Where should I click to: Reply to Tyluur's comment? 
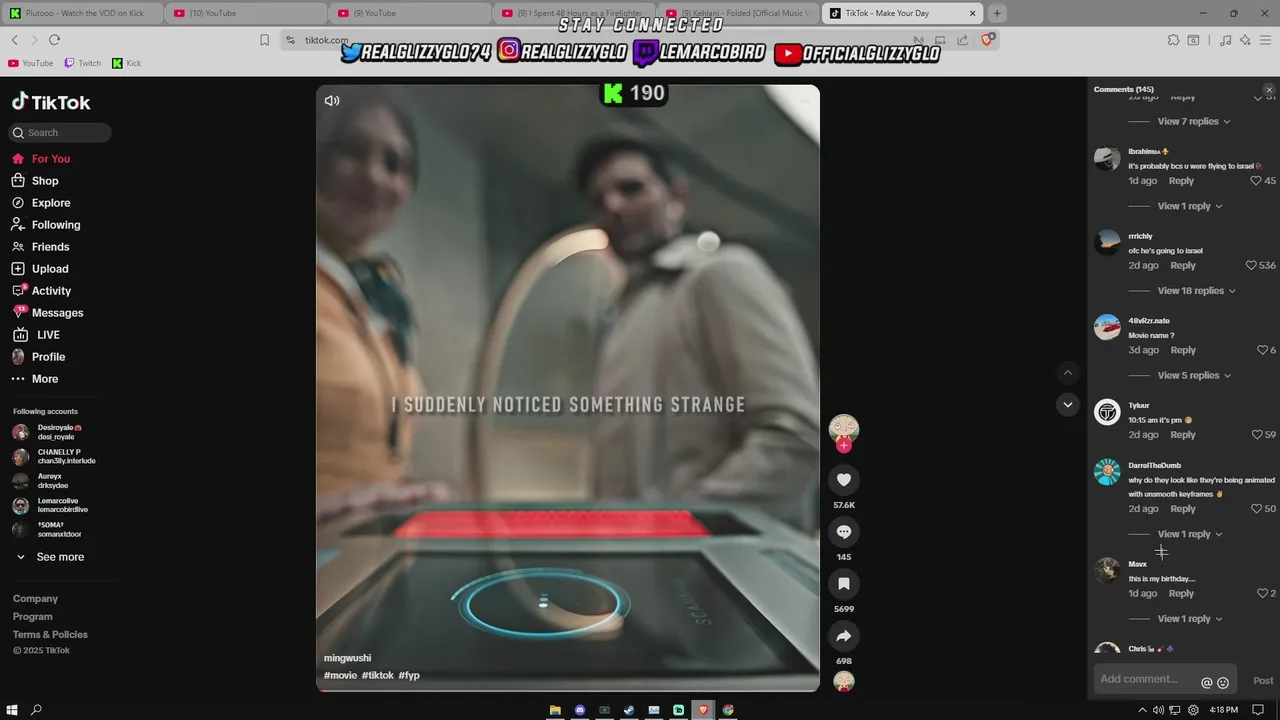point(1183,435)
